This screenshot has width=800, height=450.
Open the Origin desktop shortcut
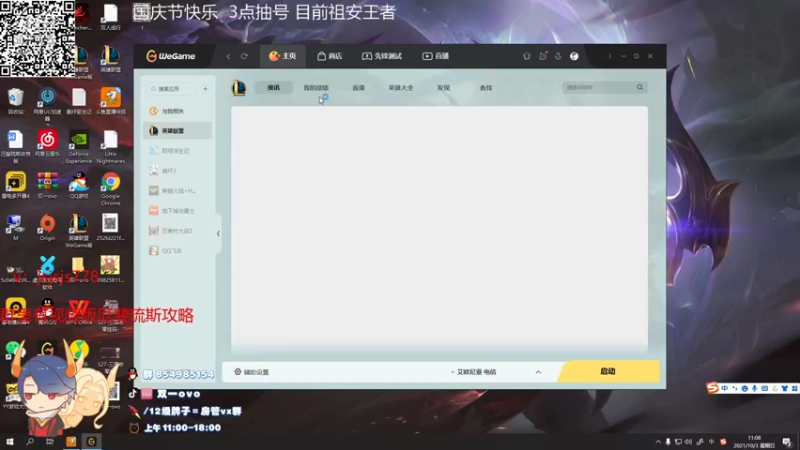pos(47,227)
